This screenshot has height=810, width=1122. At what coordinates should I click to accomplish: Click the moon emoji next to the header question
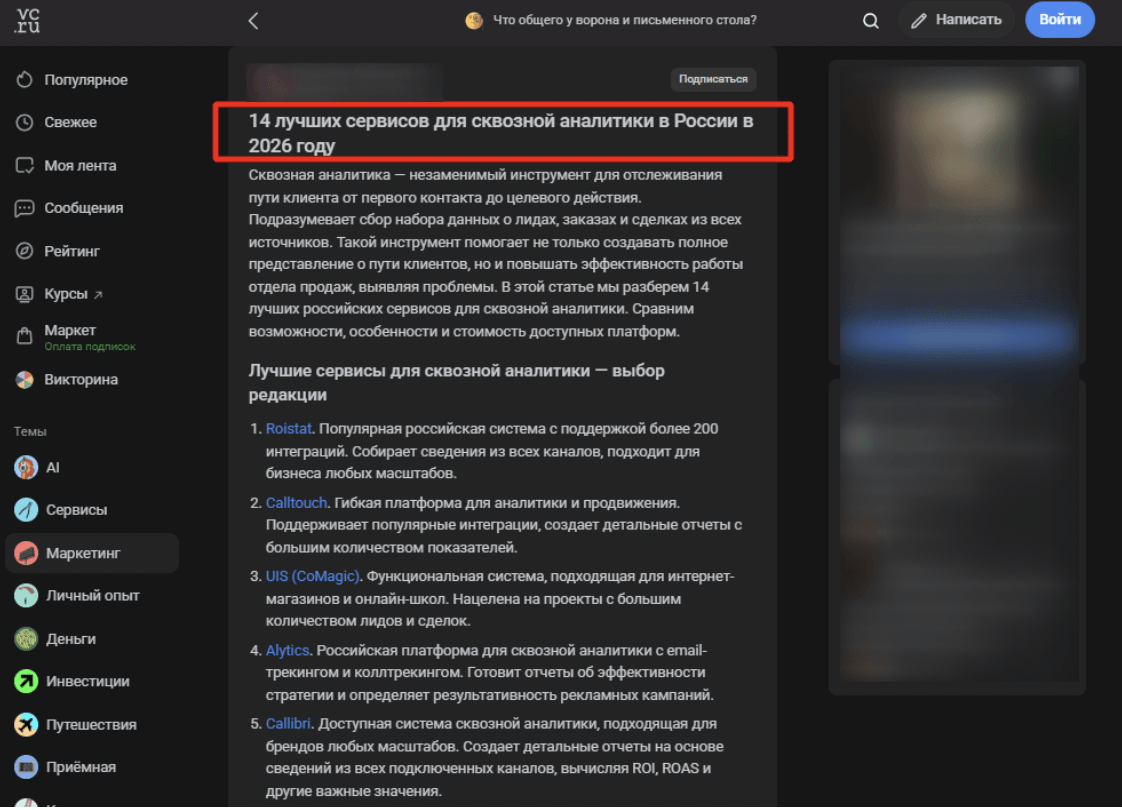click(474, 21)
